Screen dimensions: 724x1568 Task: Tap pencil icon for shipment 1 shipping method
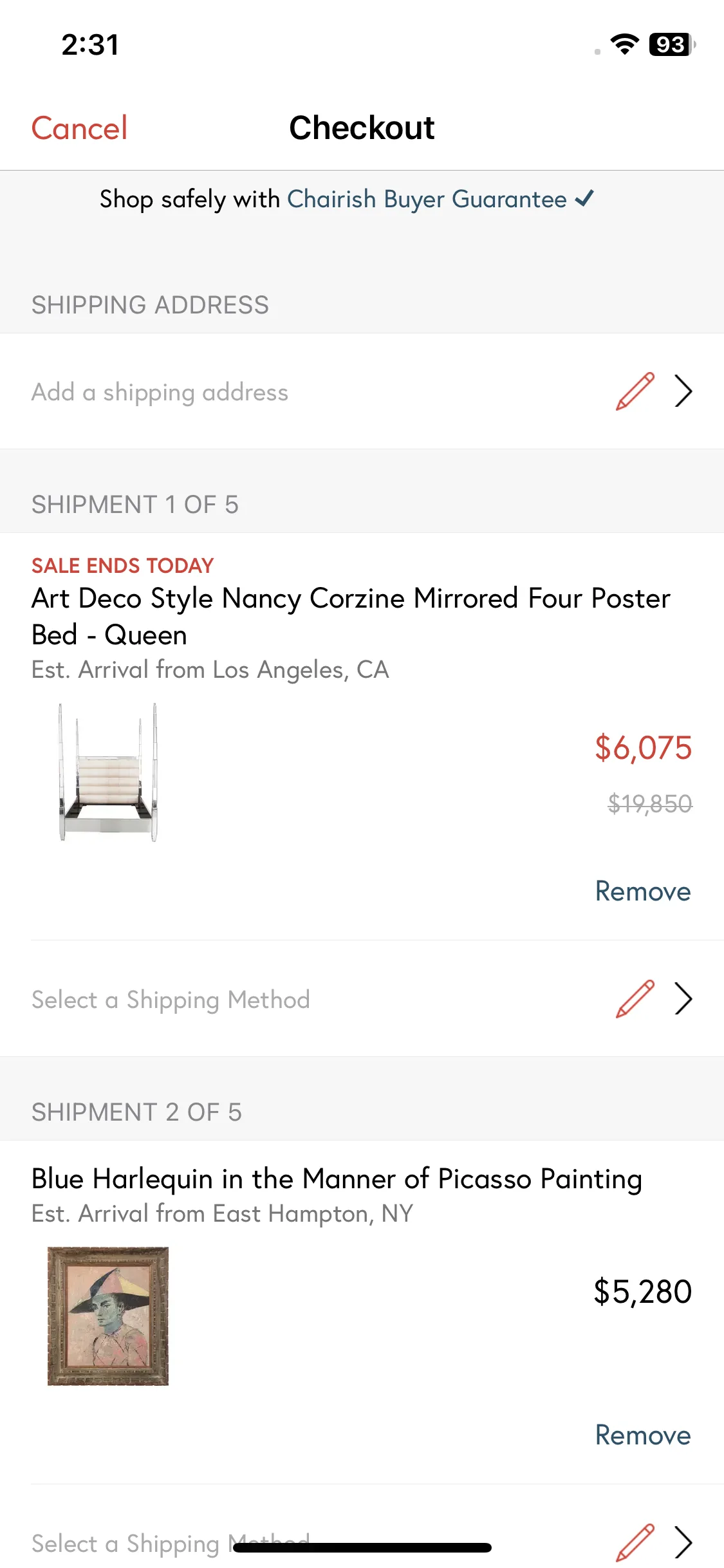coord(635,999)
